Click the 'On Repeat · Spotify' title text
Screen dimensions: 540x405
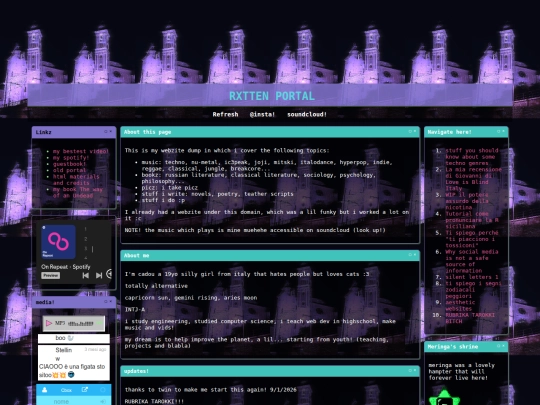tap(65, 267)
